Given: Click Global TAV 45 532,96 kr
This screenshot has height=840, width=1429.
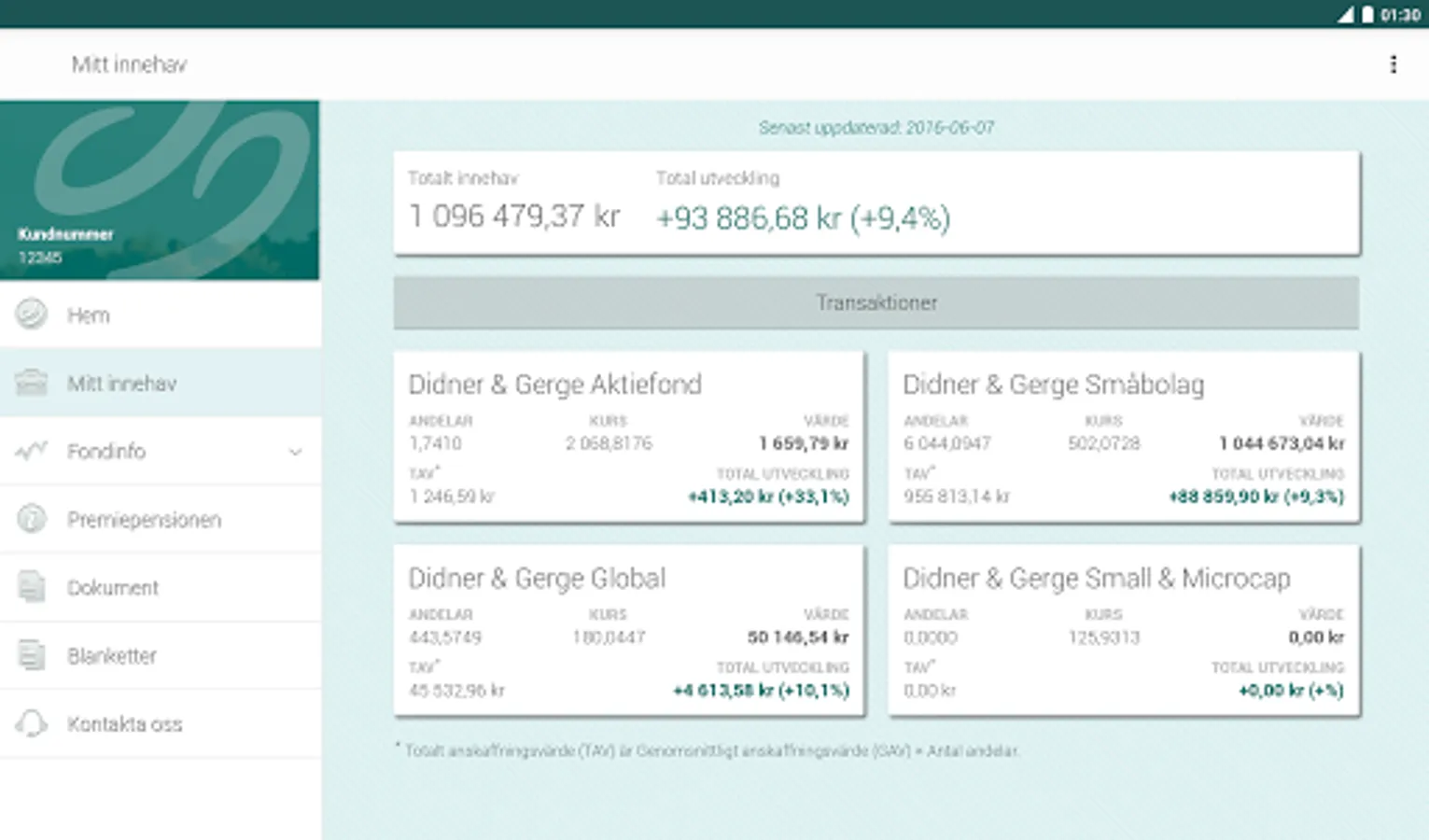Looking at the screenshot, I should [x=456, y=691].
